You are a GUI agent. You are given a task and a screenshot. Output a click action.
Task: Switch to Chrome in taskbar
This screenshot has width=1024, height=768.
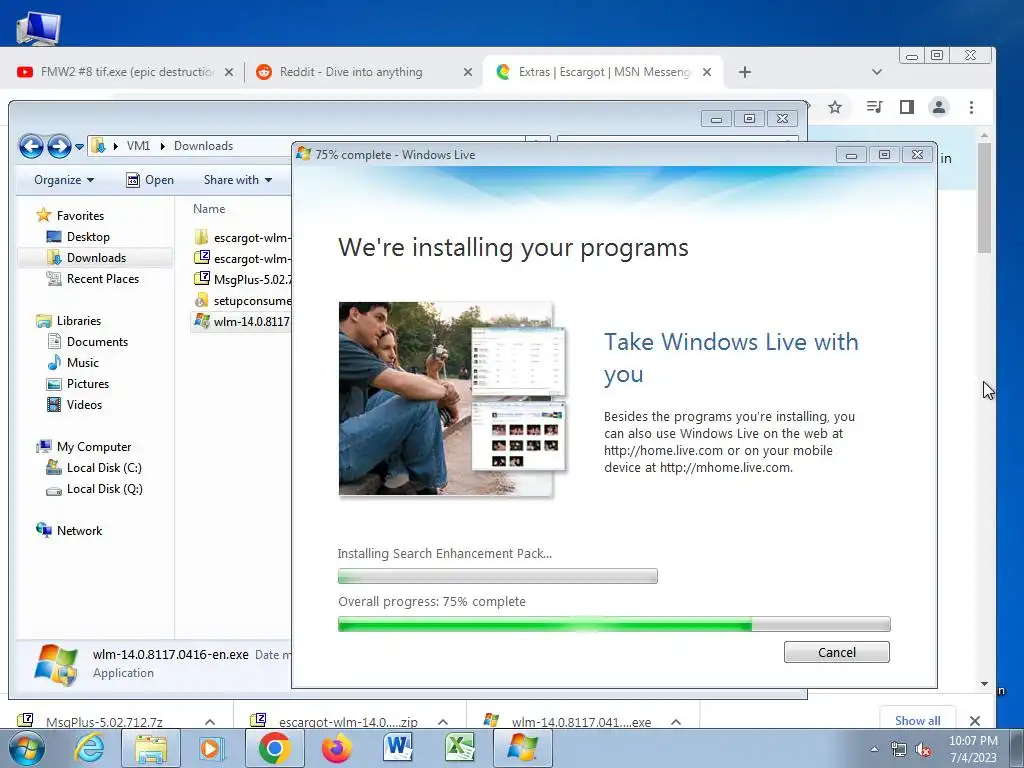274,748
